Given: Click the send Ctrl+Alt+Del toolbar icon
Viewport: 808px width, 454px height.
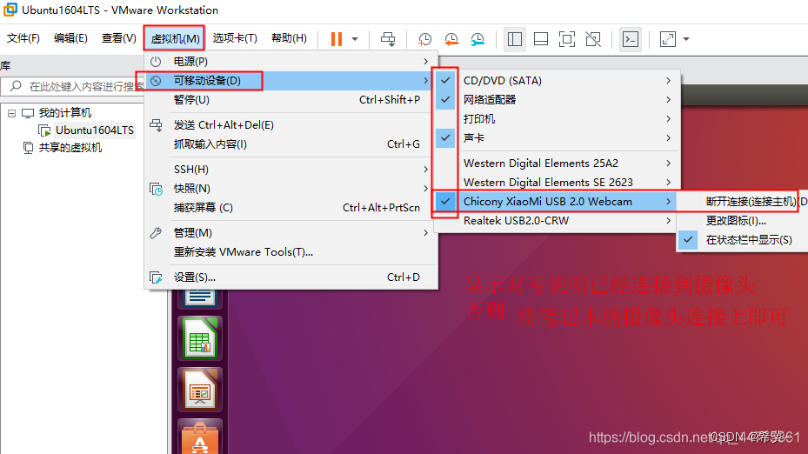Looking at the screenshot, I should pyautogui.click(x=388, y=39).
